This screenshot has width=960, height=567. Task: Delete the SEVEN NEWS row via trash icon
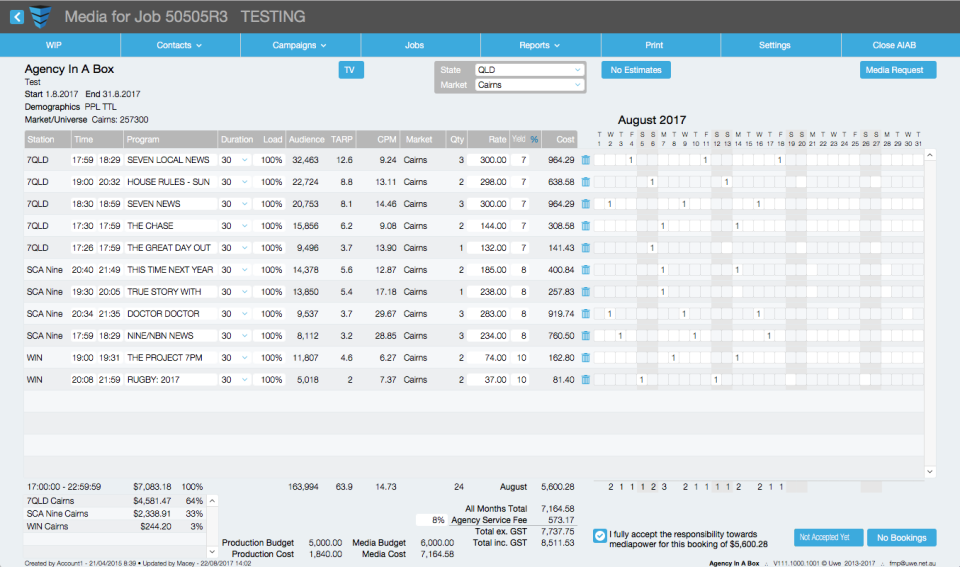click(x=585, y=204)
